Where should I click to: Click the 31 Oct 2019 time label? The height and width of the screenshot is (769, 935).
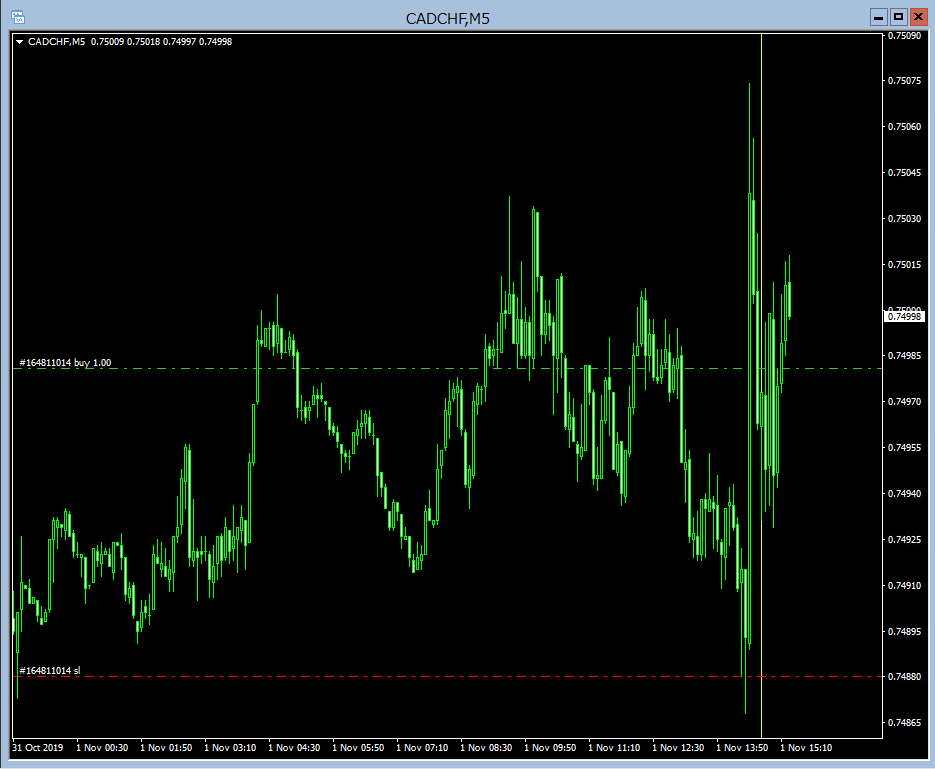(x=38, y=748)
